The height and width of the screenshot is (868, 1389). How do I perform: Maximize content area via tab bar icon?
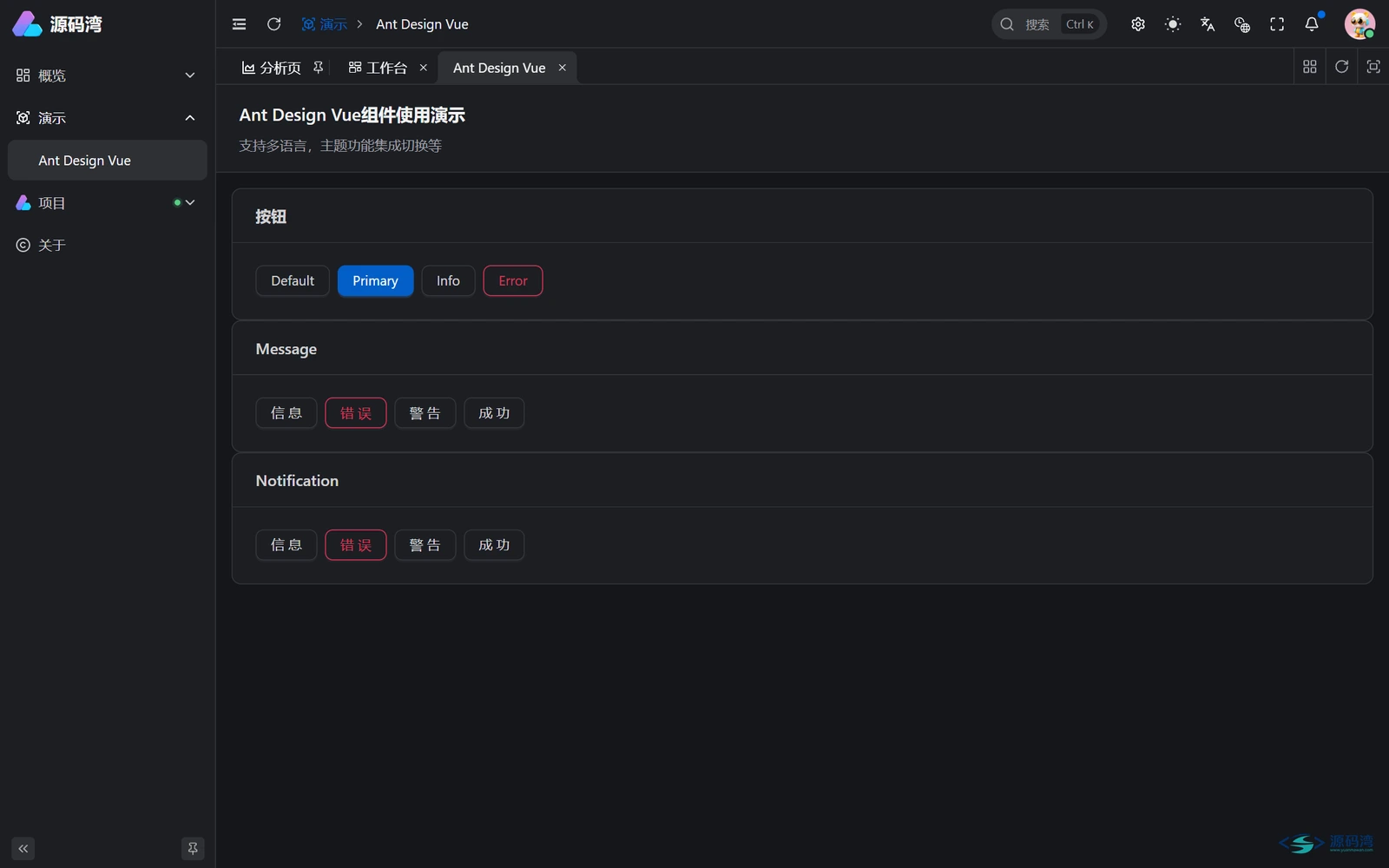1373,67
